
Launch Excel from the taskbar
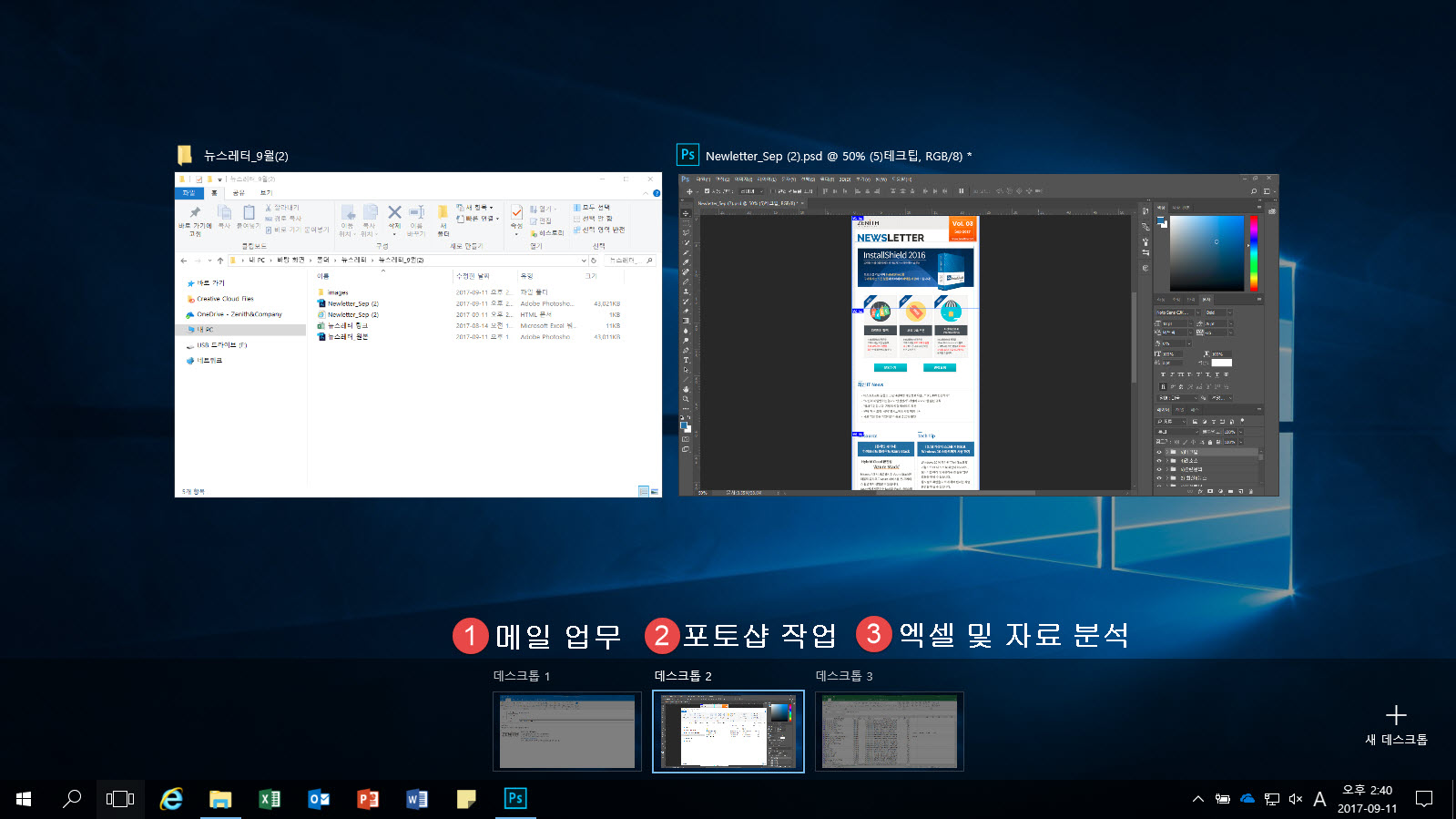pyautogui.click(x=270, y=799)
